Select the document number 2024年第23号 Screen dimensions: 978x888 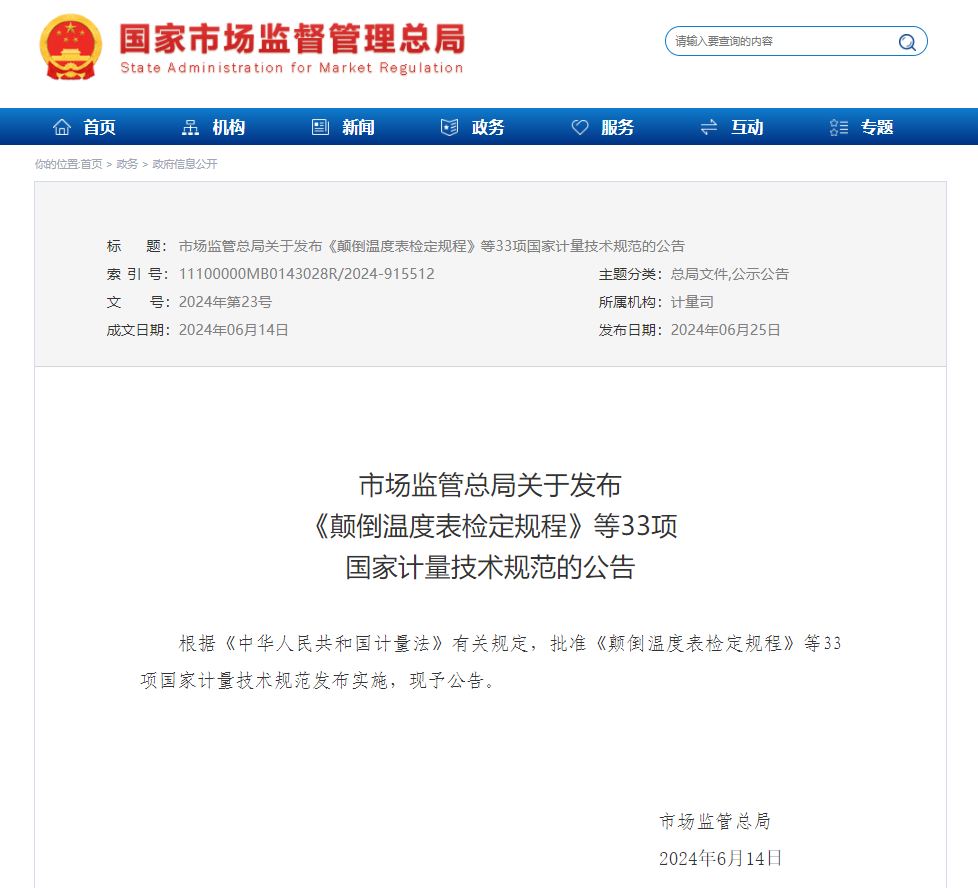point(225,302)
